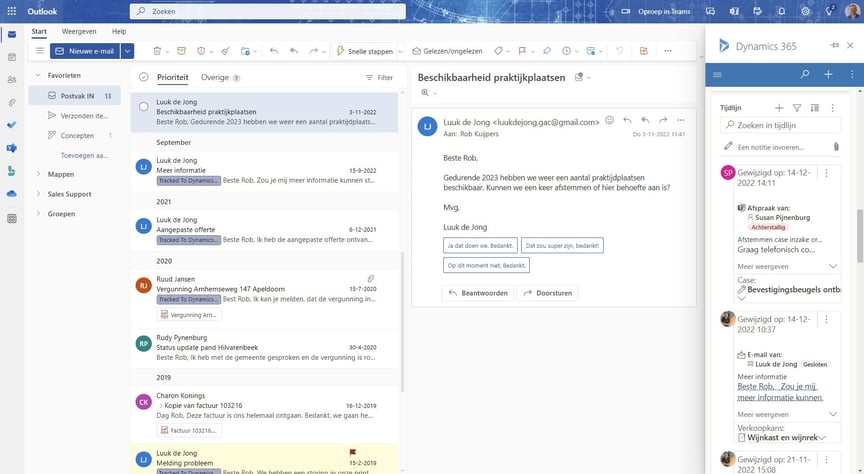Click the Outlook search box
This screenshot has width=864, height=474.
coord(268,11)
